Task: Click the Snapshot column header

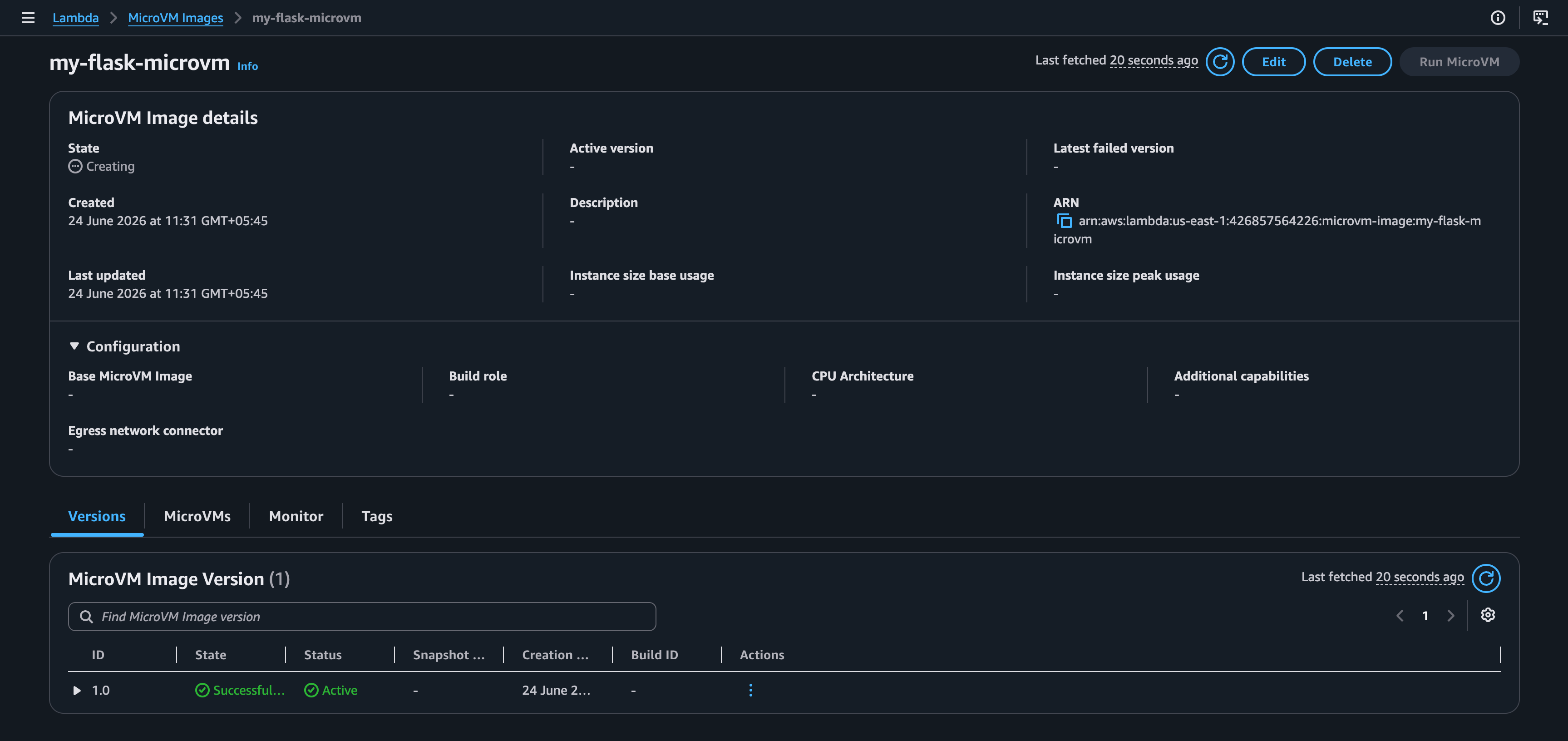Action: click(449, 655)
